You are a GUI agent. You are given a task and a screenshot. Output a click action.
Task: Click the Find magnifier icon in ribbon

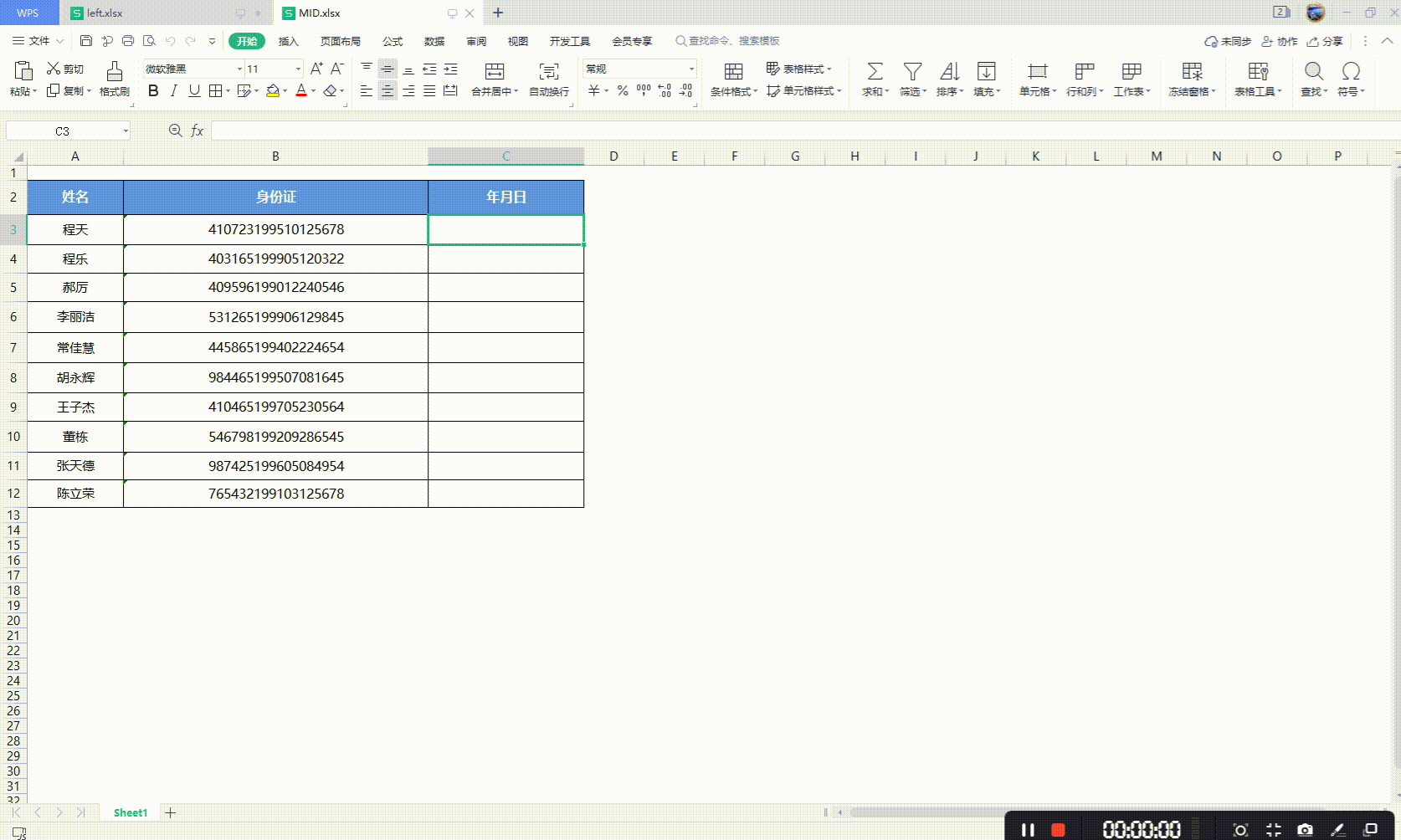pos(1314,71)
